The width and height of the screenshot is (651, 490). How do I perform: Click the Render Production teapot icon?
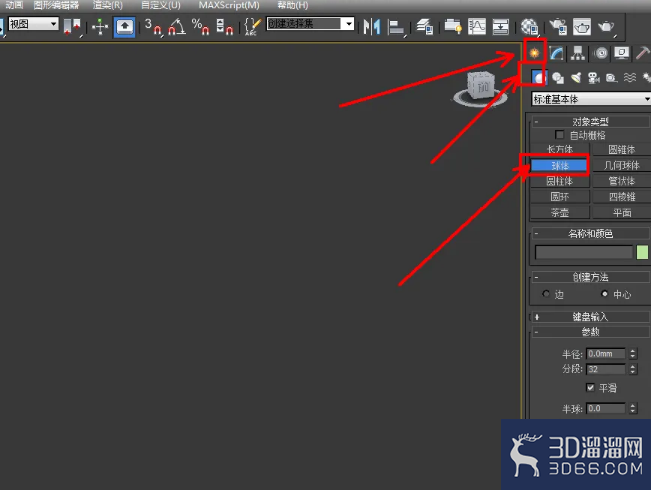606,27
